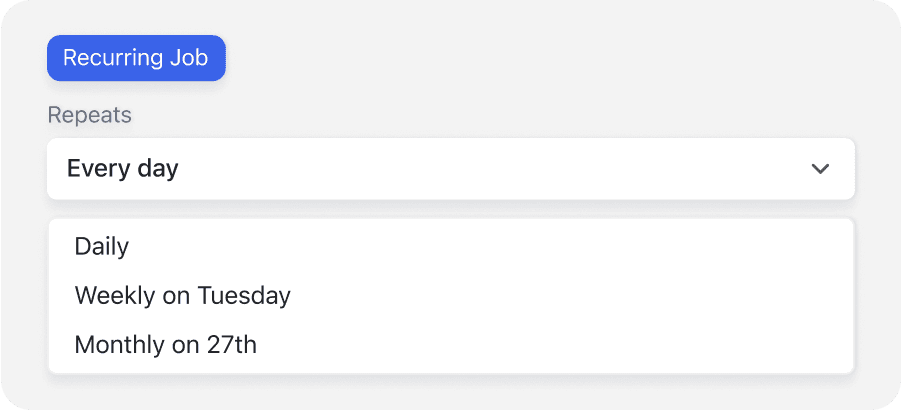Click the chevron arrow in the Repeats field
This screenshot has width=901, height=410.
[x=820, y=169]
